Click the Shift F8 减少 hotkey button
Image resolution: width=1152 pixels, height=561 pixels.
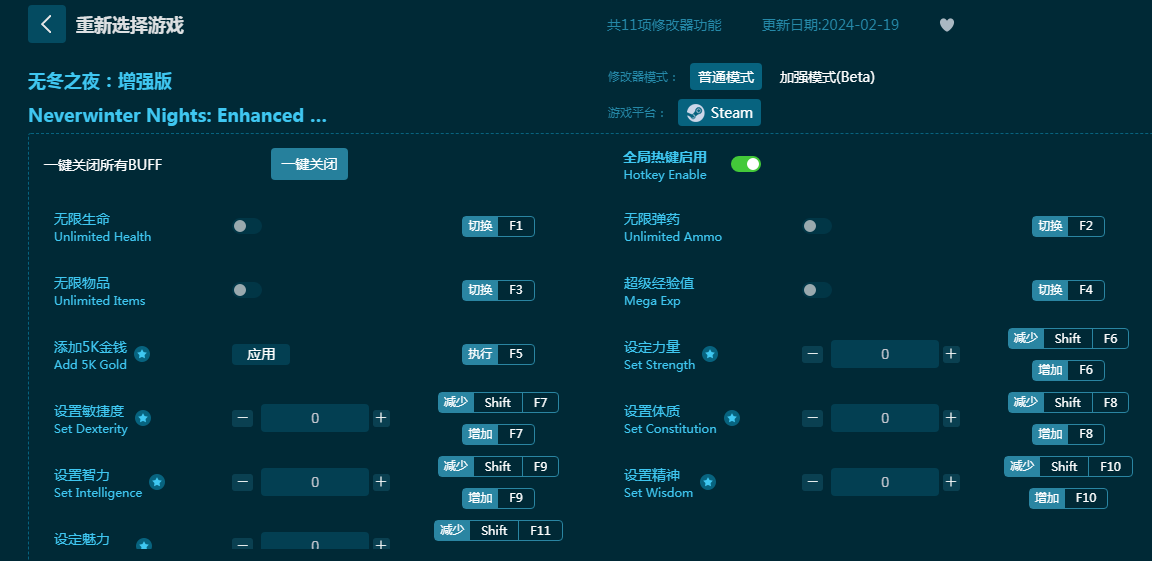tap(1068, 402)
